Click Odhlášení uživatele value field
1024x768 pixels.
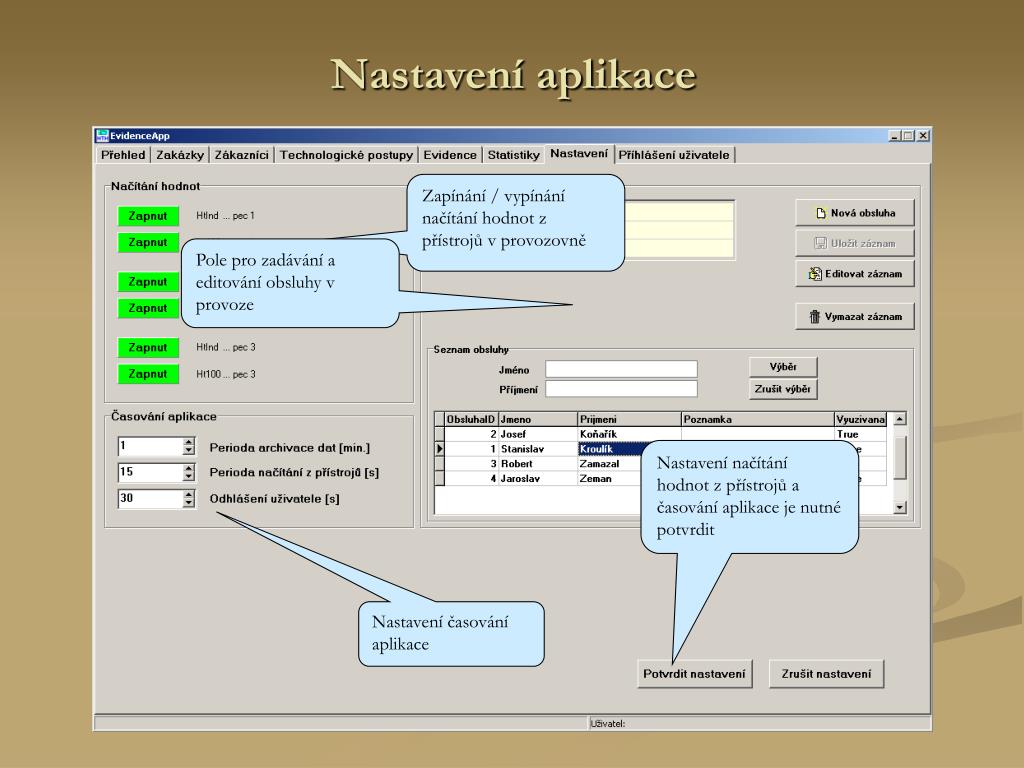(x=150, y=498)
